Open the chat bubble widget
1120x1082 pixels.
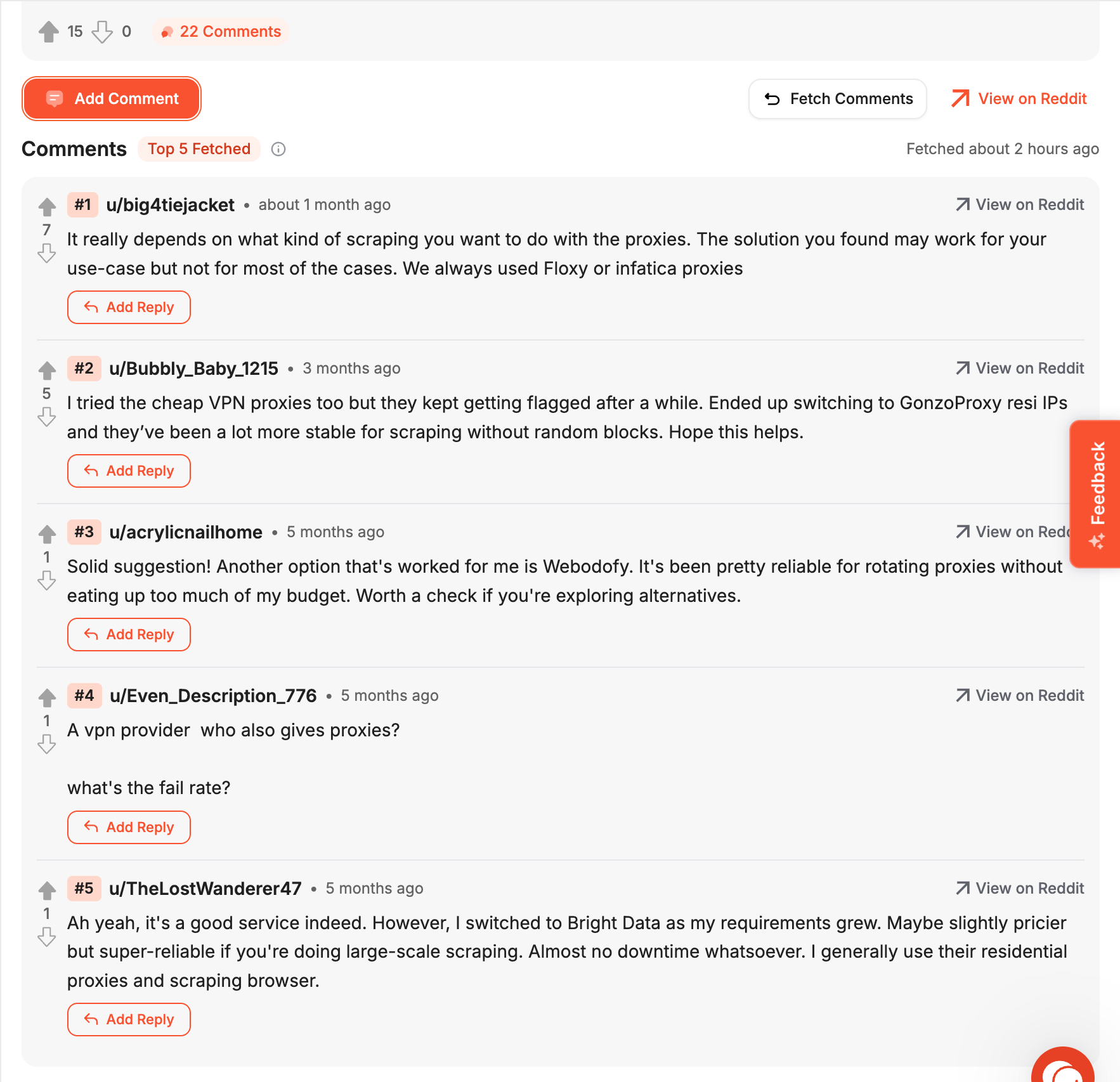[x=1064, y=1066]
